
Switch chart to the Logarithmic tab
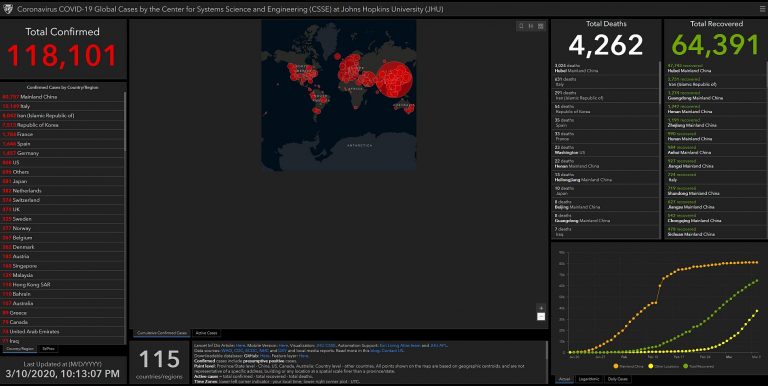click(x=588, y=379)
